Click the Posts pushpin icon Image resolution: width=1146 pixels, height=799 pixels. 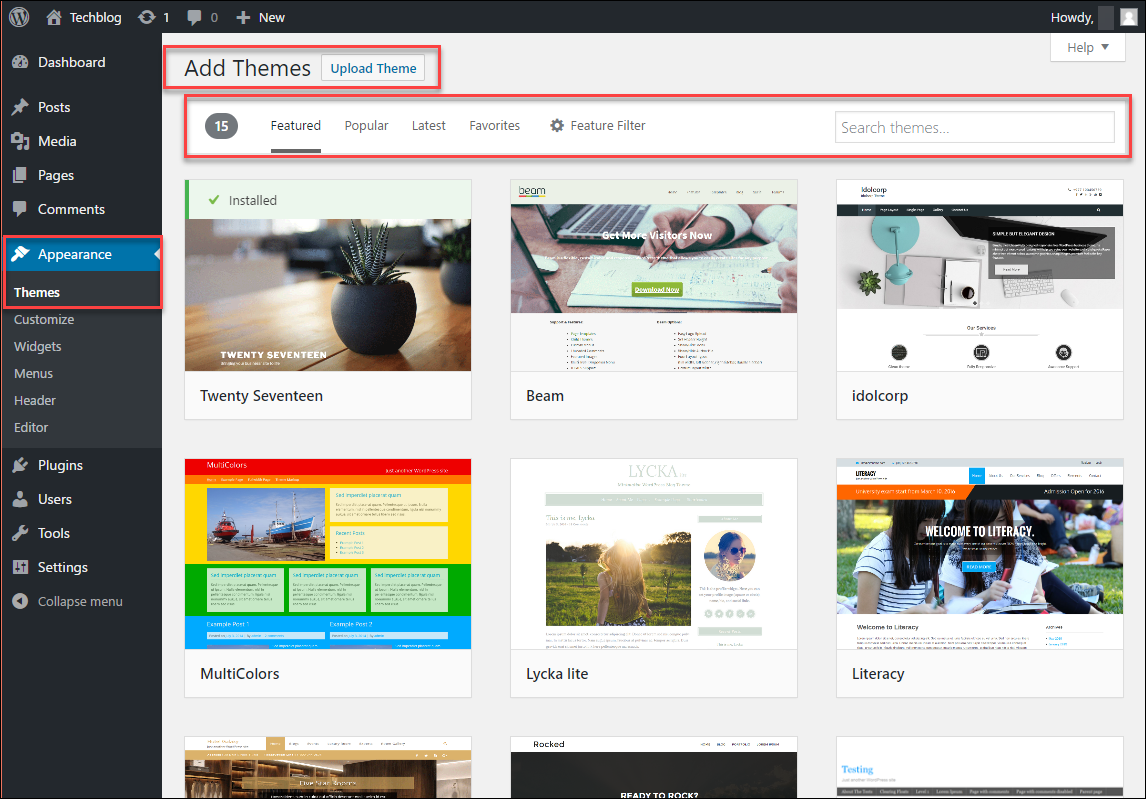coord(20,107)
